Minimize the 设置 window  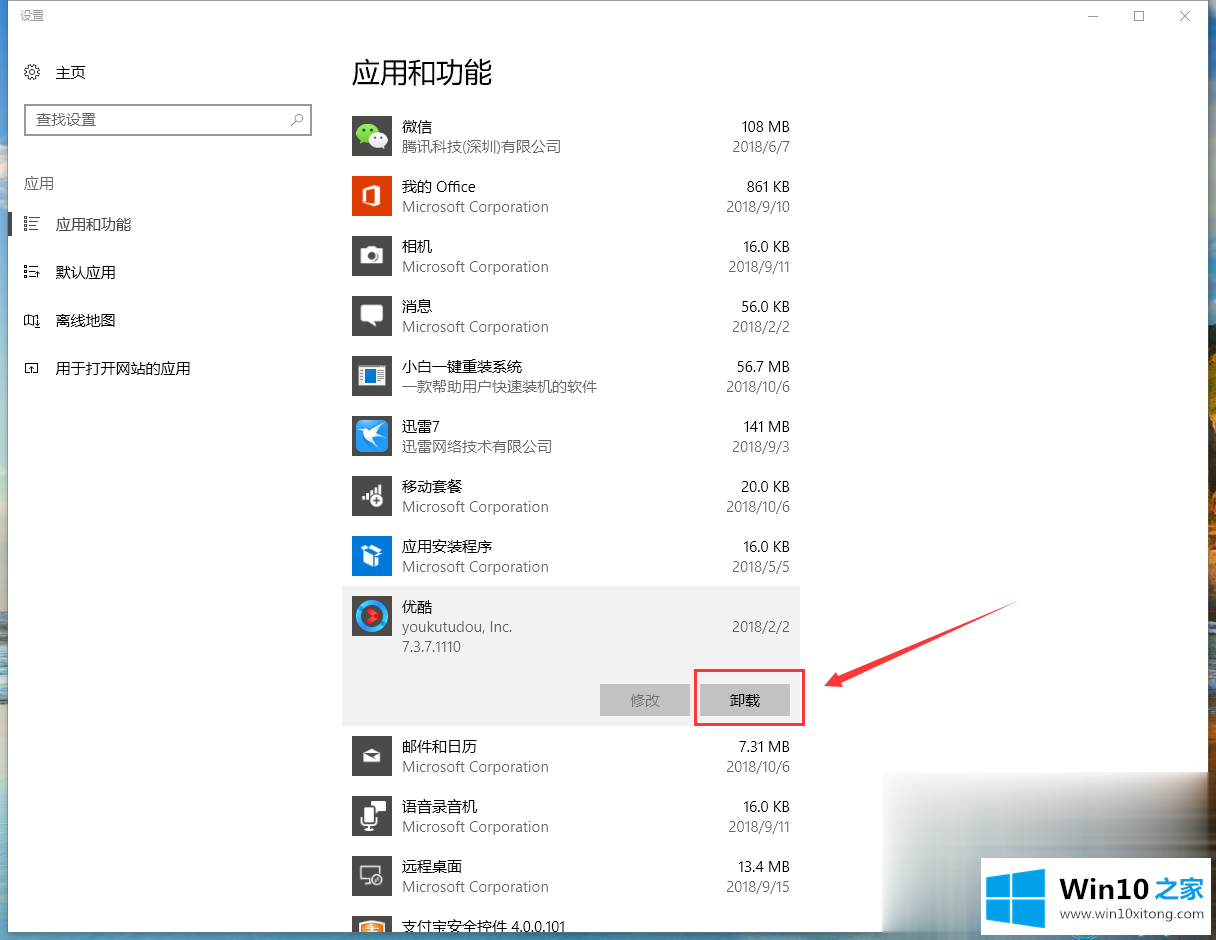[1093, 16]
